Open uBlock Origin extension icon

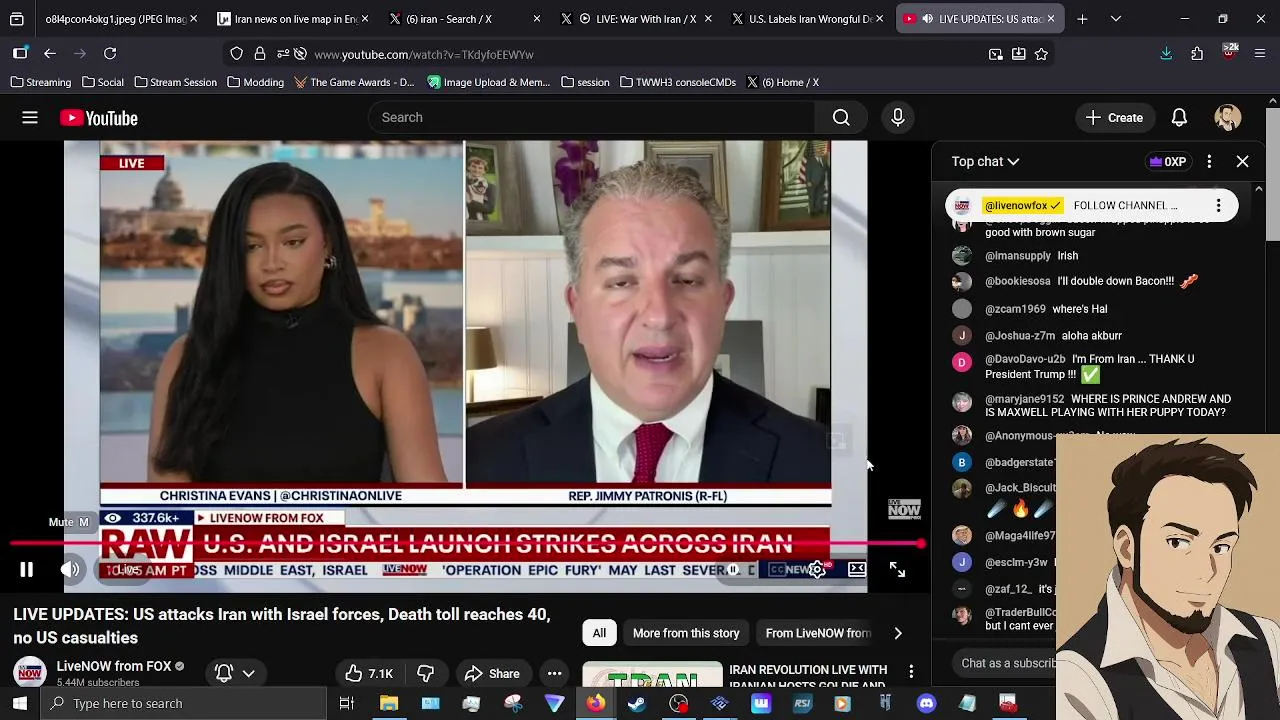tap(1229, 52)
